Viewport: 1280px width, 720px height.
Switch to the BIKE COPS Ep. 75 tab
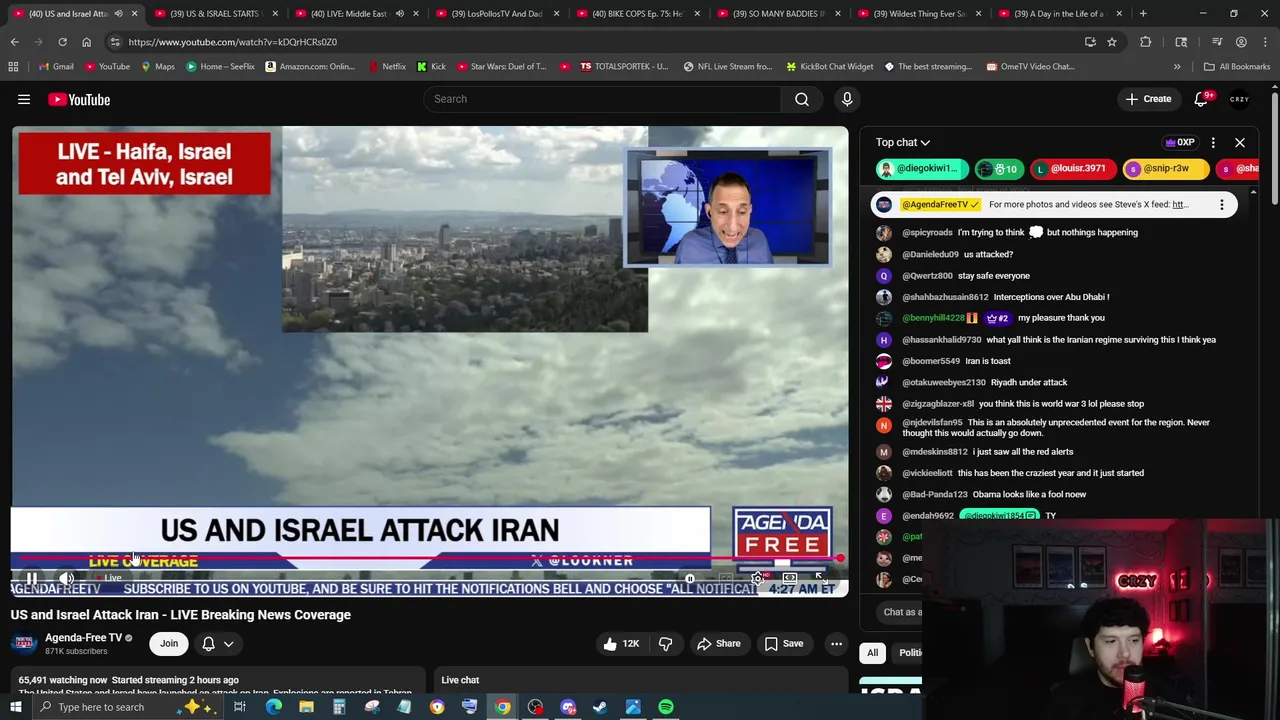636,14
